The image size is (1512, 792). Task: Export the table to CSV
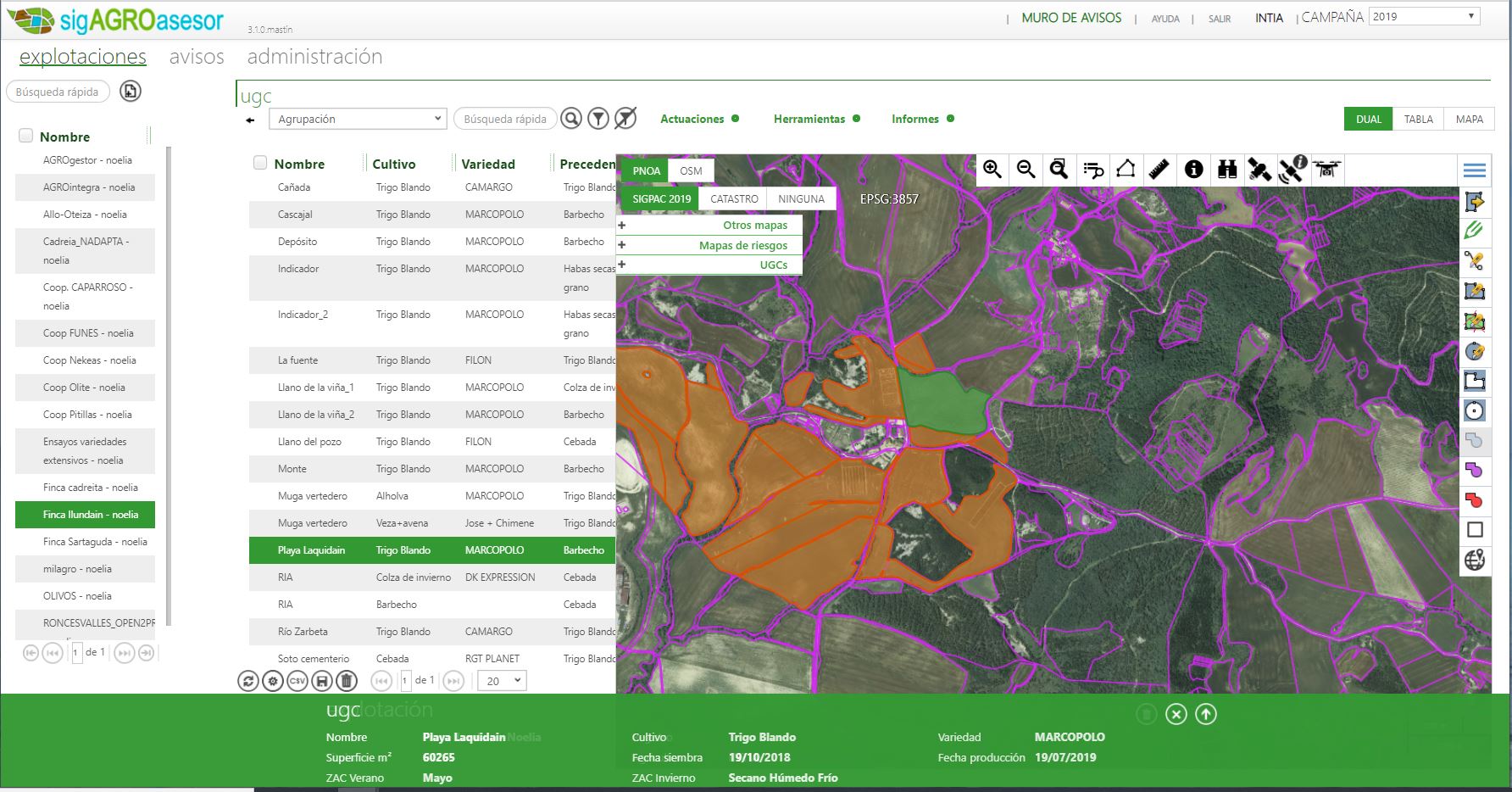click(x=297, y=681)
